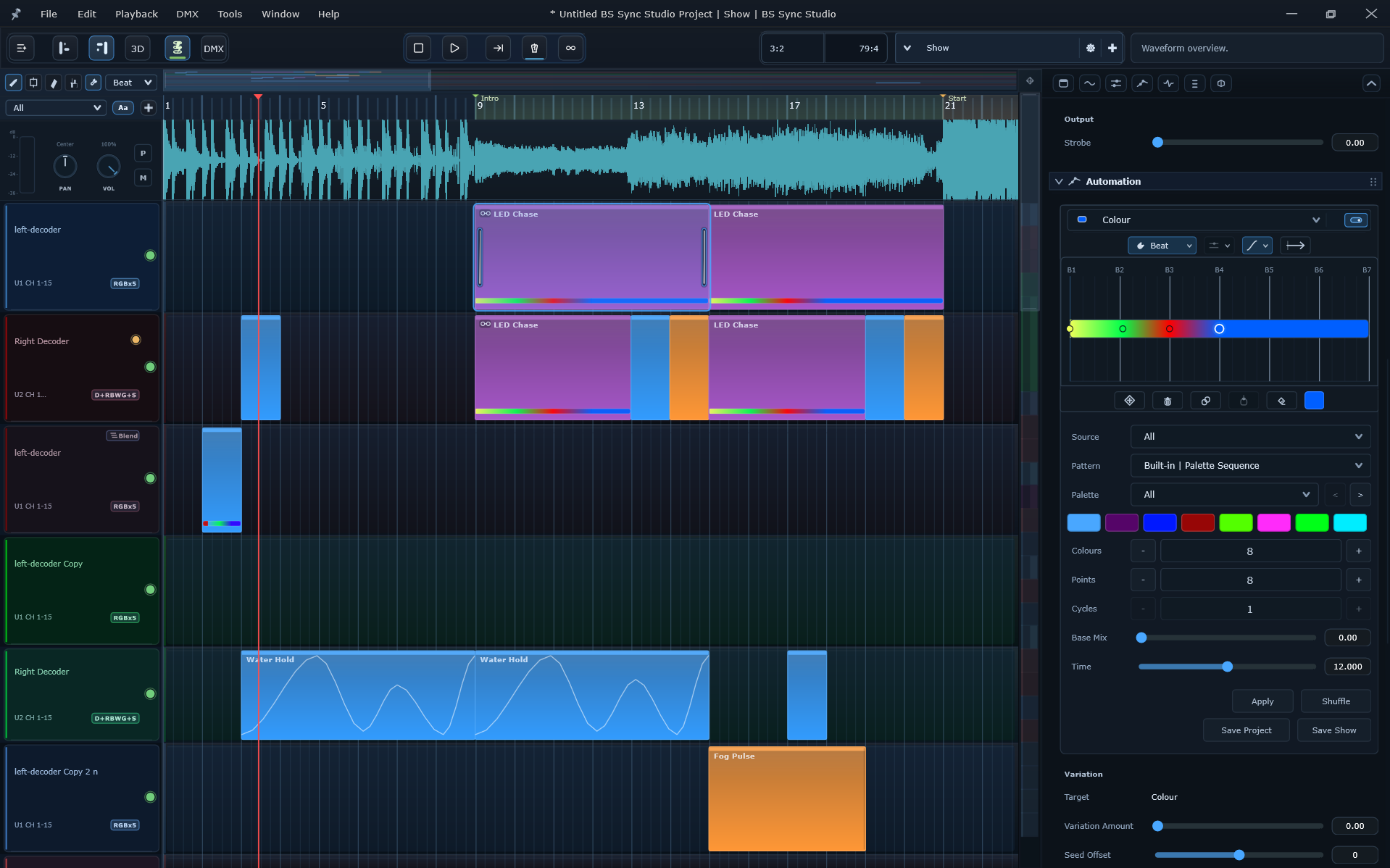The height and width of the screenshot is (868, 1390).
Task: Select the pencil draw tool
Action: coord(13,83)
